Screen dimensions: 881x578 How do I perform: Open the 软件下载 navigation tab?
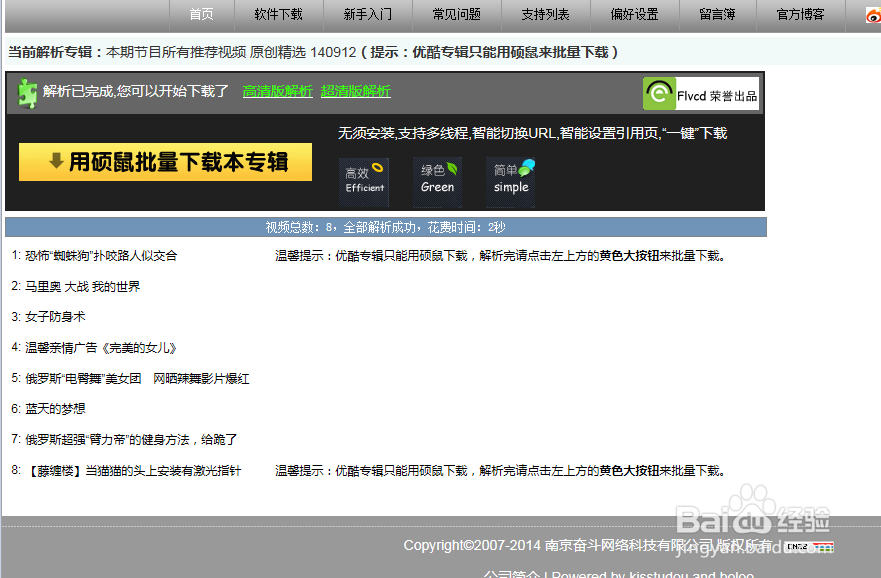click(x=279, y=15)
